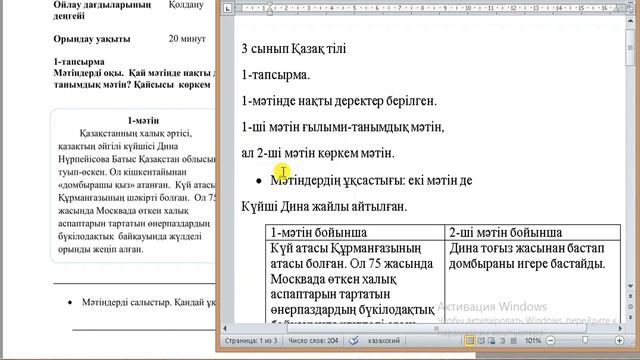Click the Select Browse Object circle button
640x360 pixels.
[631, 307]
